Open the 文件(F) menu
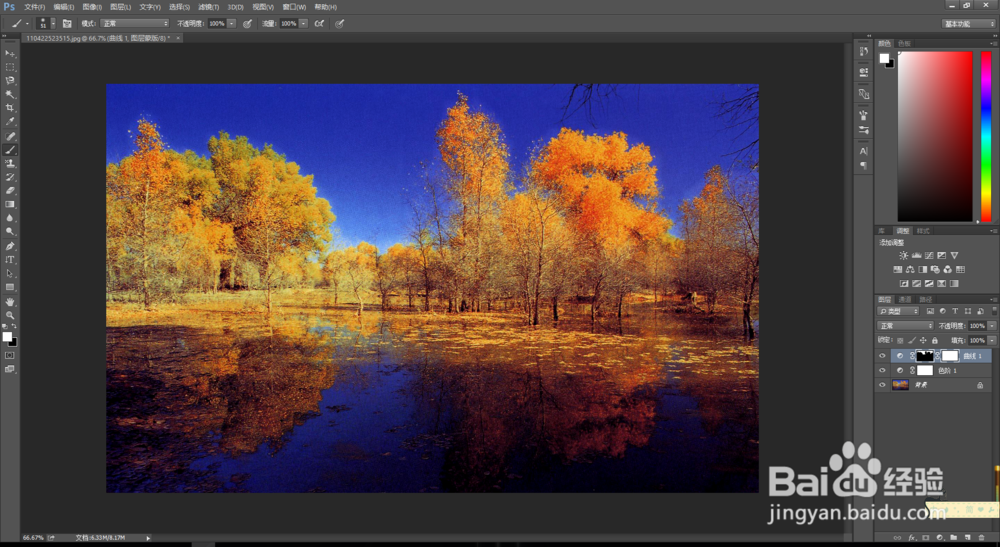Image resolution: width=1000 pixels, height=547 pixels. [34, 7]
